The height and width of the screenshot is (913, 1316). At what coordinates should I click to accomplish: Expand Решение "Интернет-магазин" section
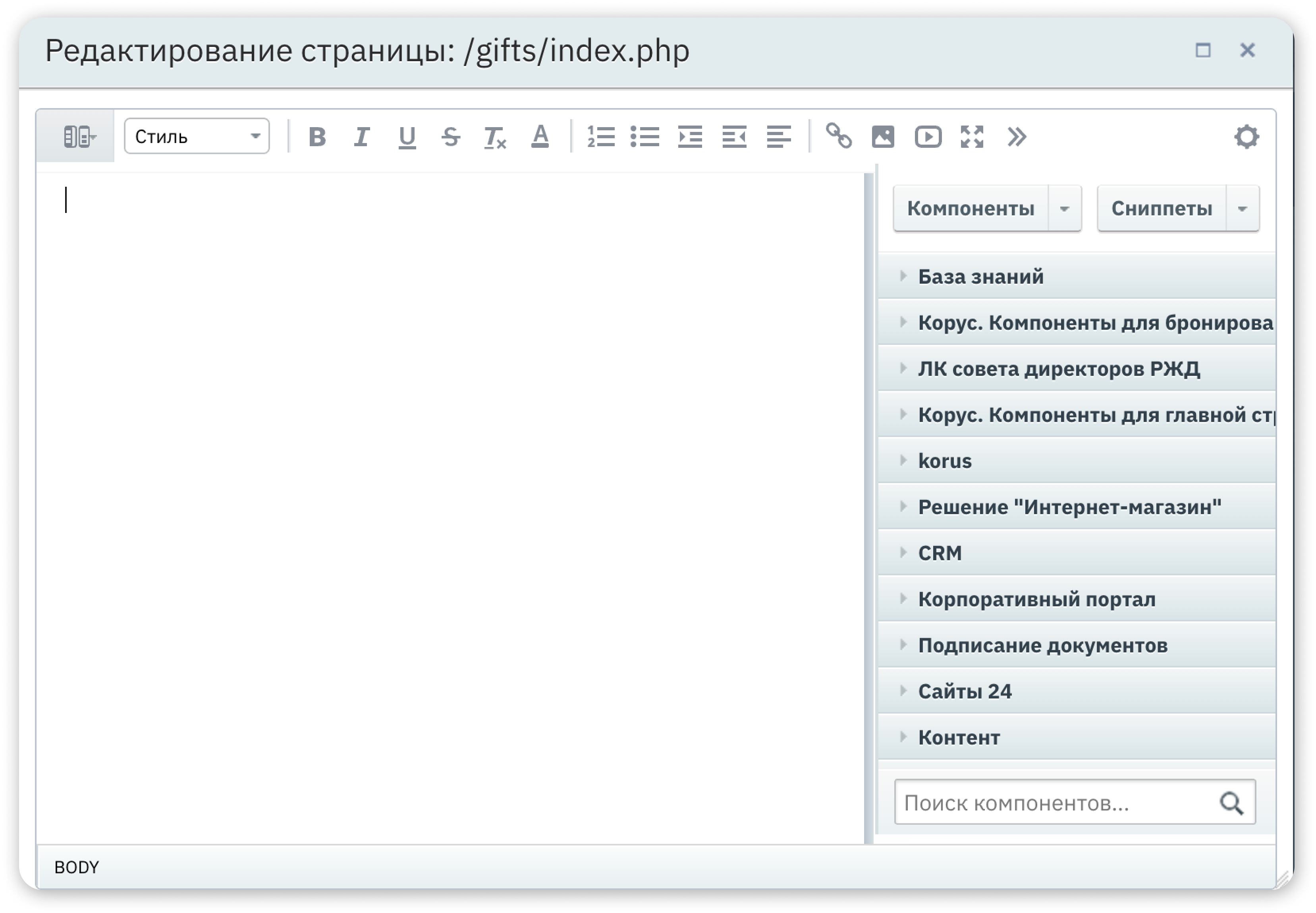click(x=1077, y=507)
